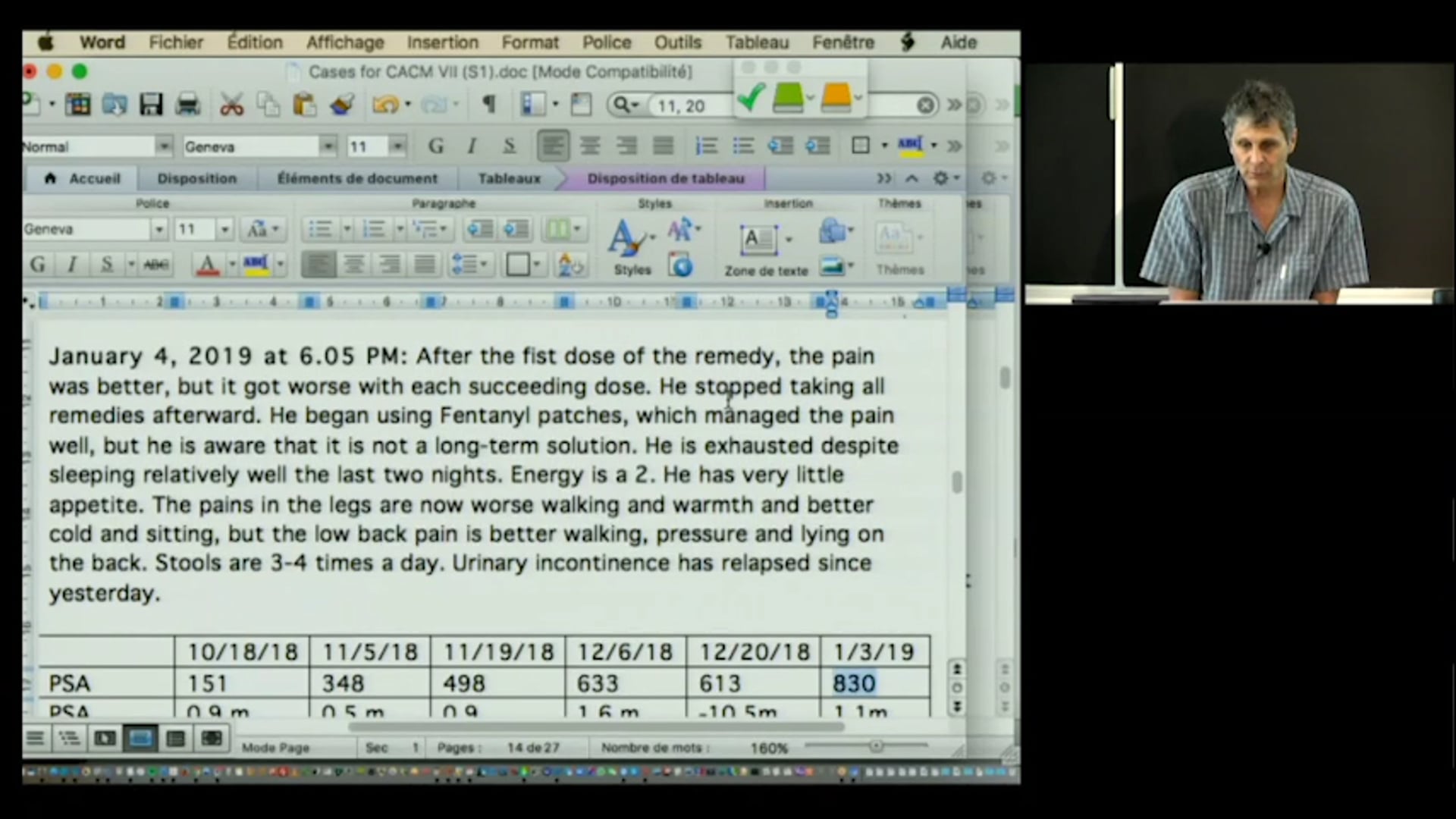Screen dimensions: 1456x819
Task: Open the font size 11 dropdown
Action: point(397,146)
